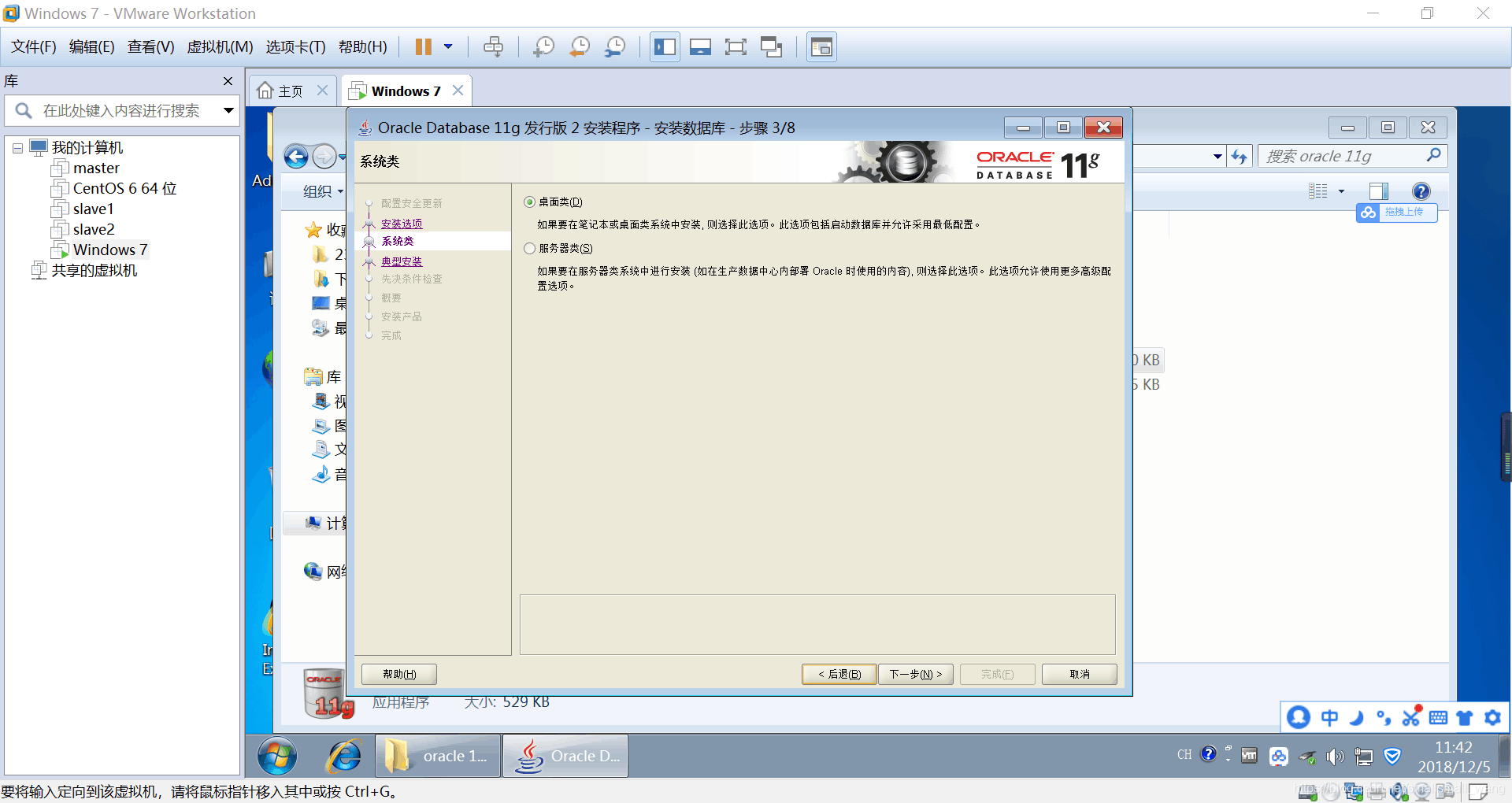This screenshot has height=803, width=1512.
Task: Open the 选项卡(T) menu
Action: (295, 47)
